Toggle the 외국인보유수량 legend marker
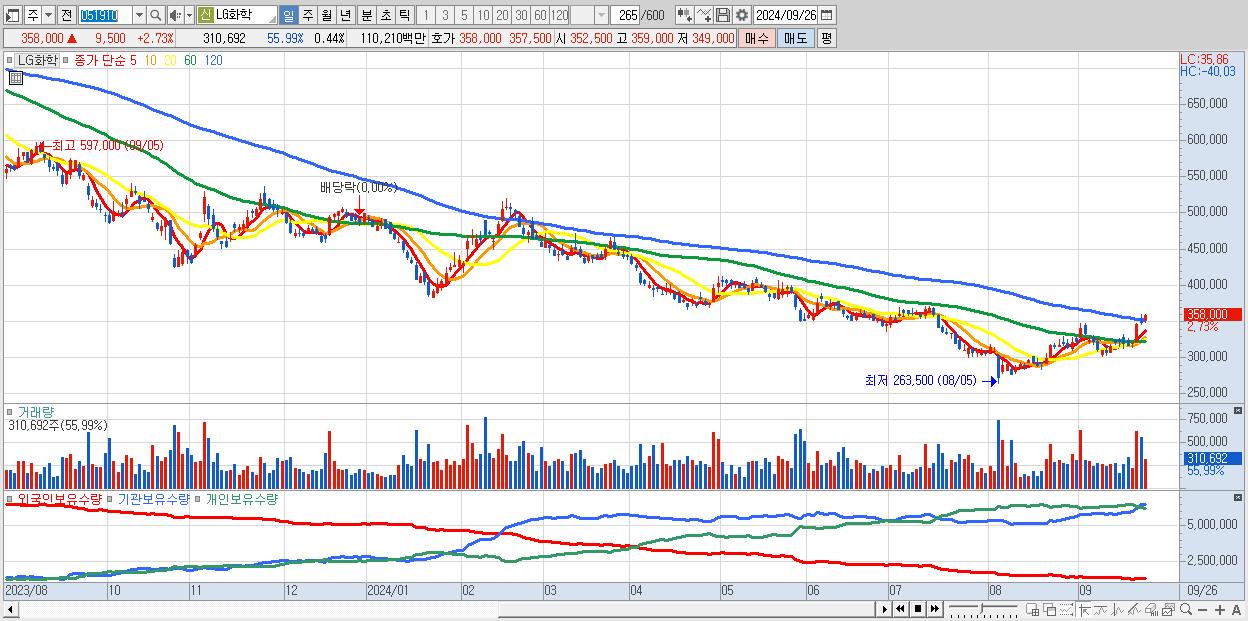This screenshot has width=1248, height=621. [x=9, y=498]
